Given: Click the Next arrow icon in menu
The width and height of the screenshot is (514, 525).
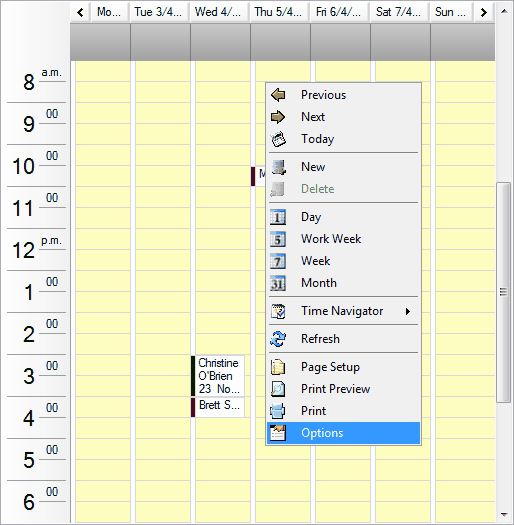Looking at the screenshot, I should coord(278,117).
